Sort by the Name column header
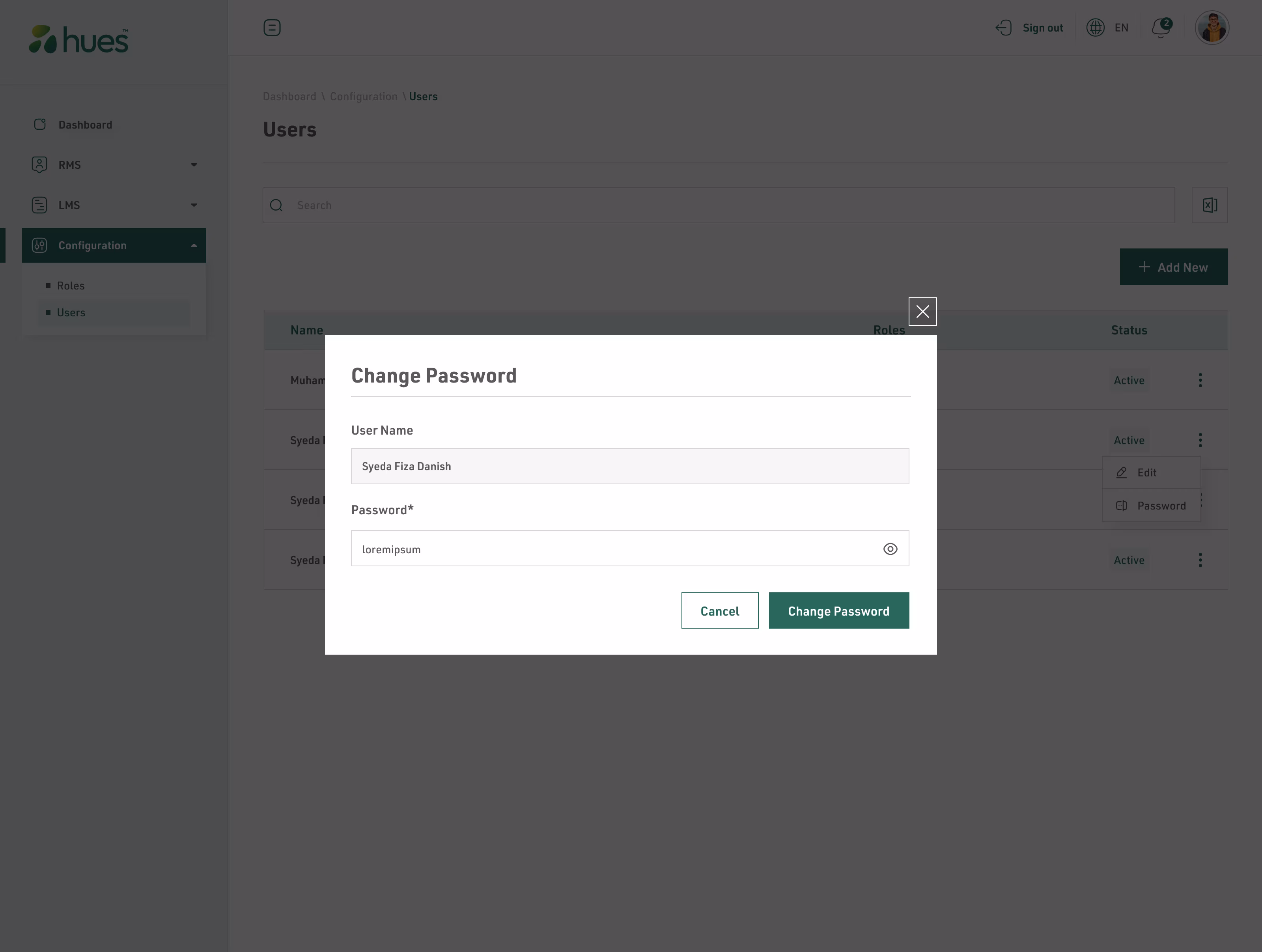The image size is (1262, 952). [306, 330]
